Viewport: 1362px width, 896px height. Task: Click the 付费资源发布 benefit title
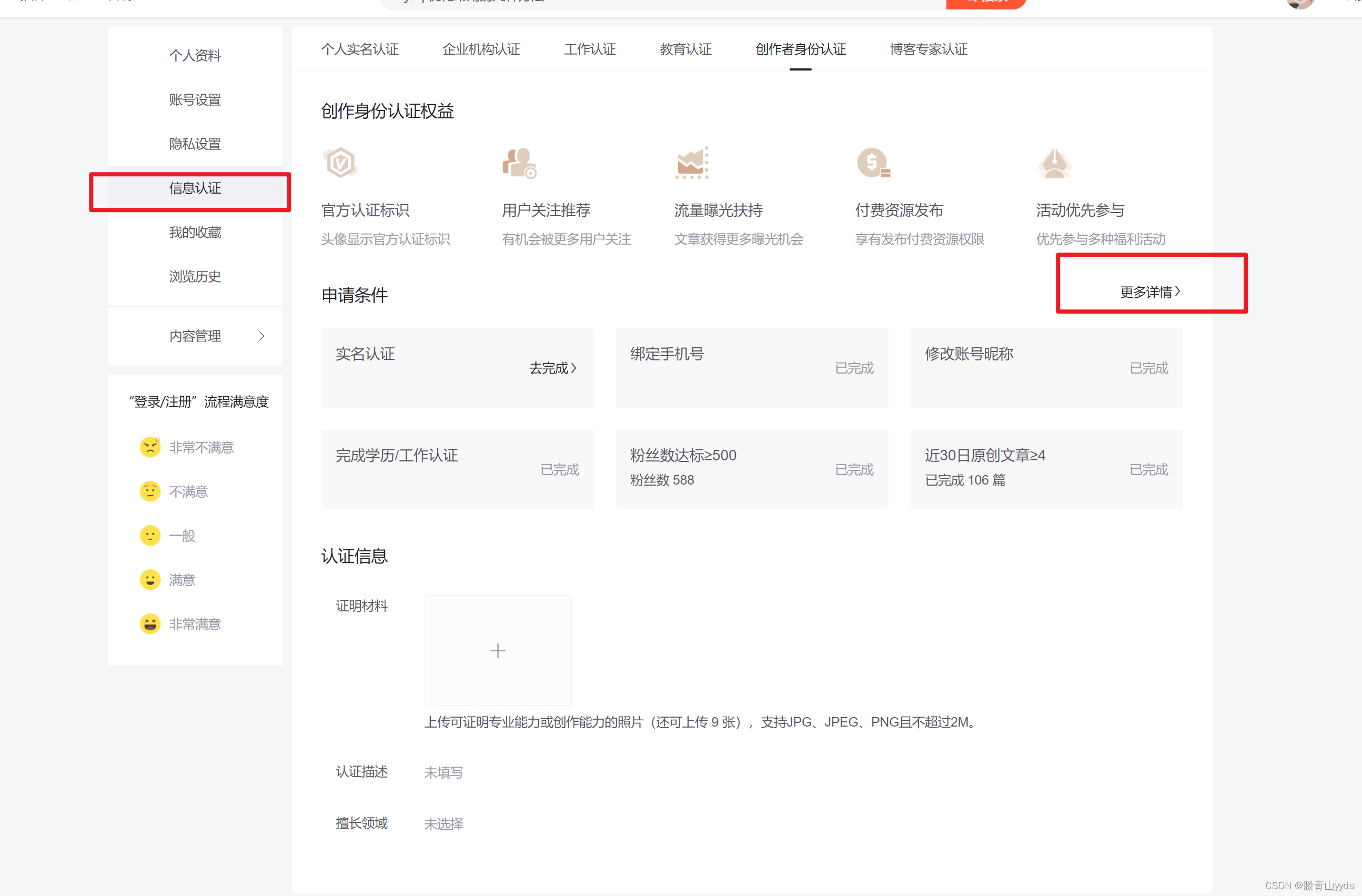[899, 210]
